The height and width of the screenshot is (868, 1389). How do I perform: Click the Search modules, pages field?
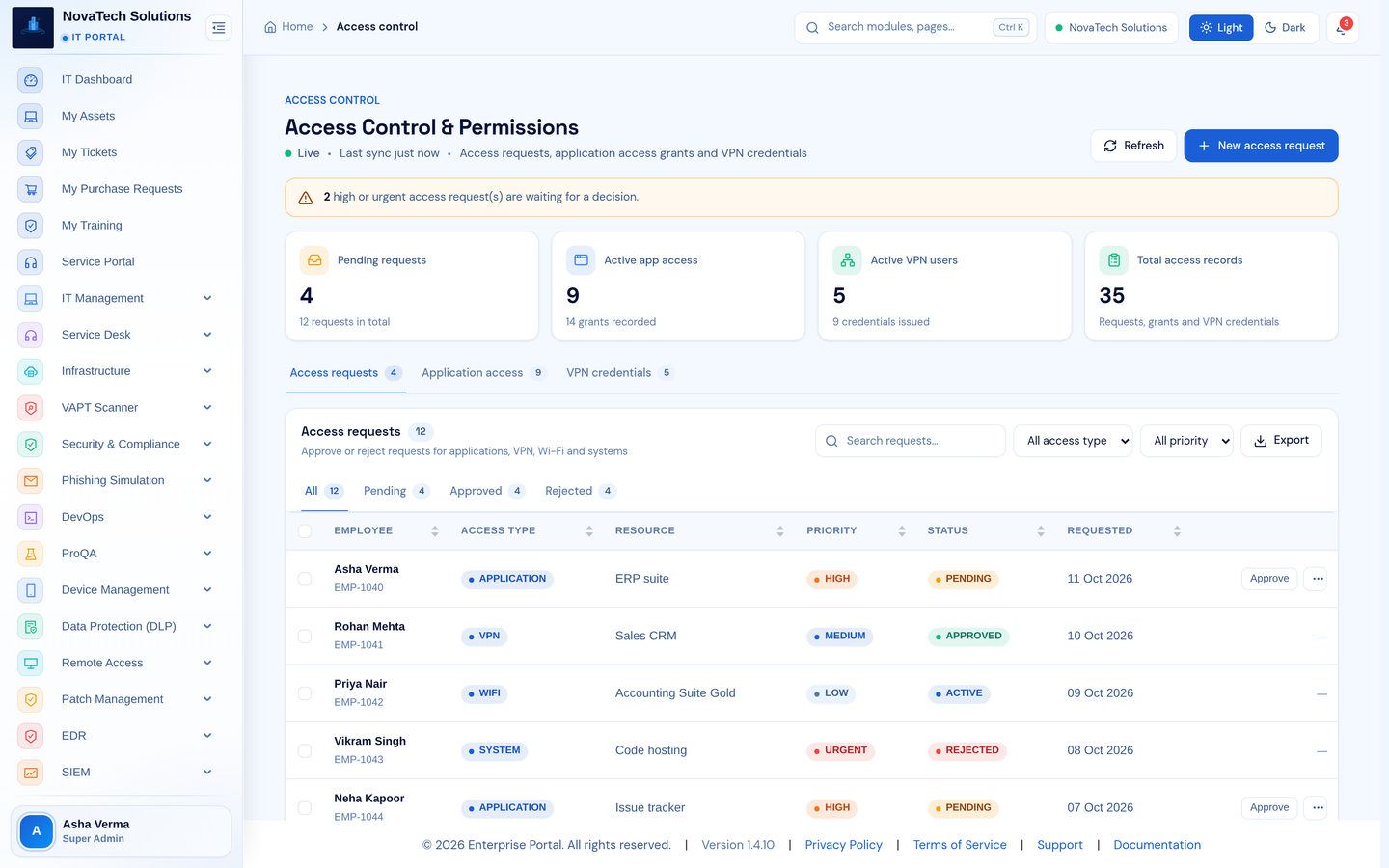913,28
